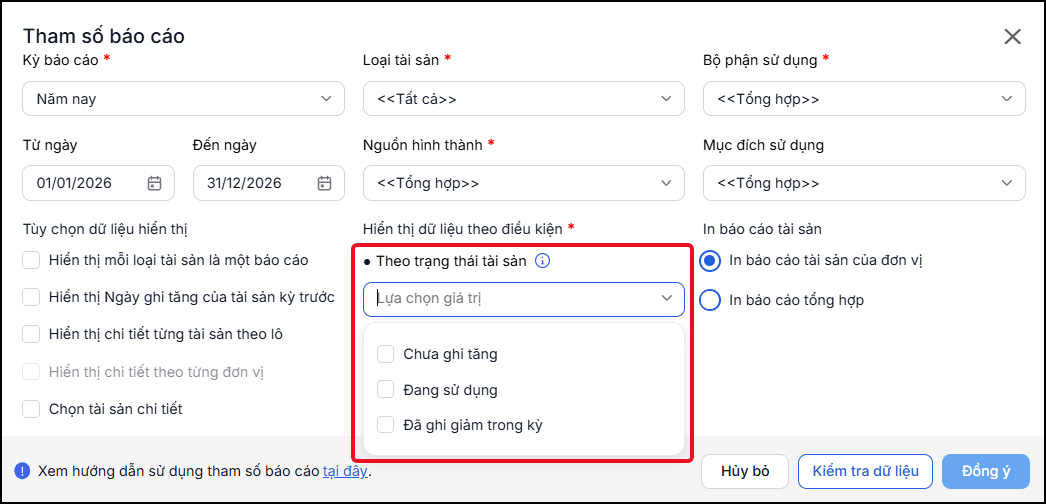Select In báo cáo tổng hợp radio button
Screen dimensions: 1046x504
click(x=710, y=301)
